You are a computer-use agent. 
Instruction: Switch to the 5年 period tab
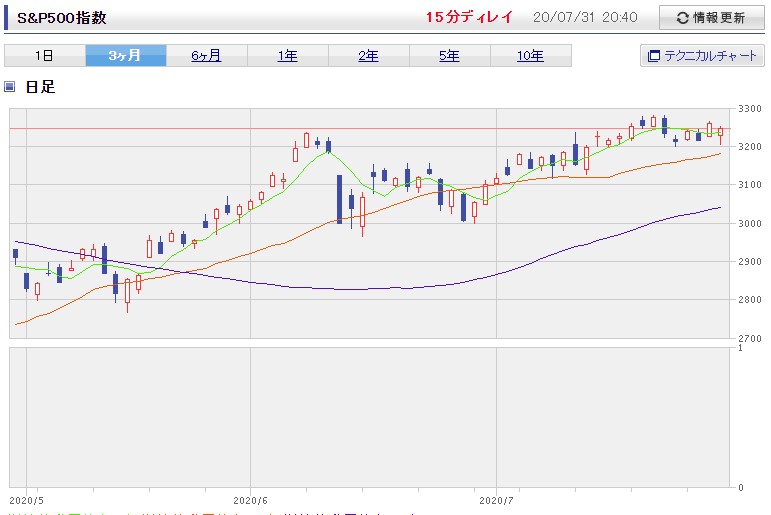[x=449, y=56]
